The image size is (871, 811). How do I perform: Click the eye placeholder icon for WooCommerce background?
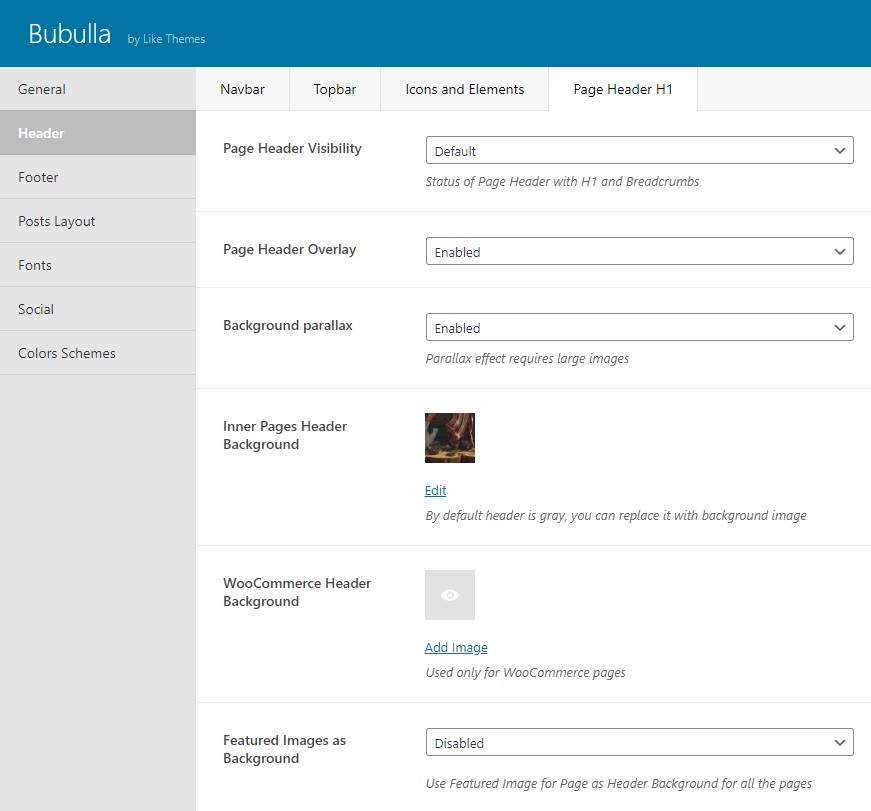point(449,595)
